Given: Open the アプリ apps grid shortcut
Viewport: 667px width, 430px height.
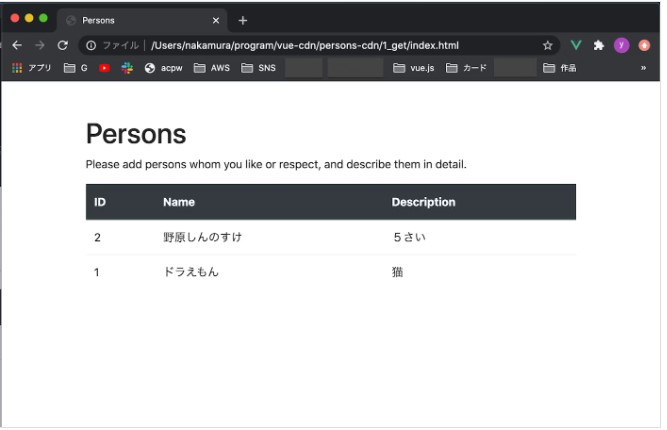Looking at the screenshot, I should coord(31,68).
